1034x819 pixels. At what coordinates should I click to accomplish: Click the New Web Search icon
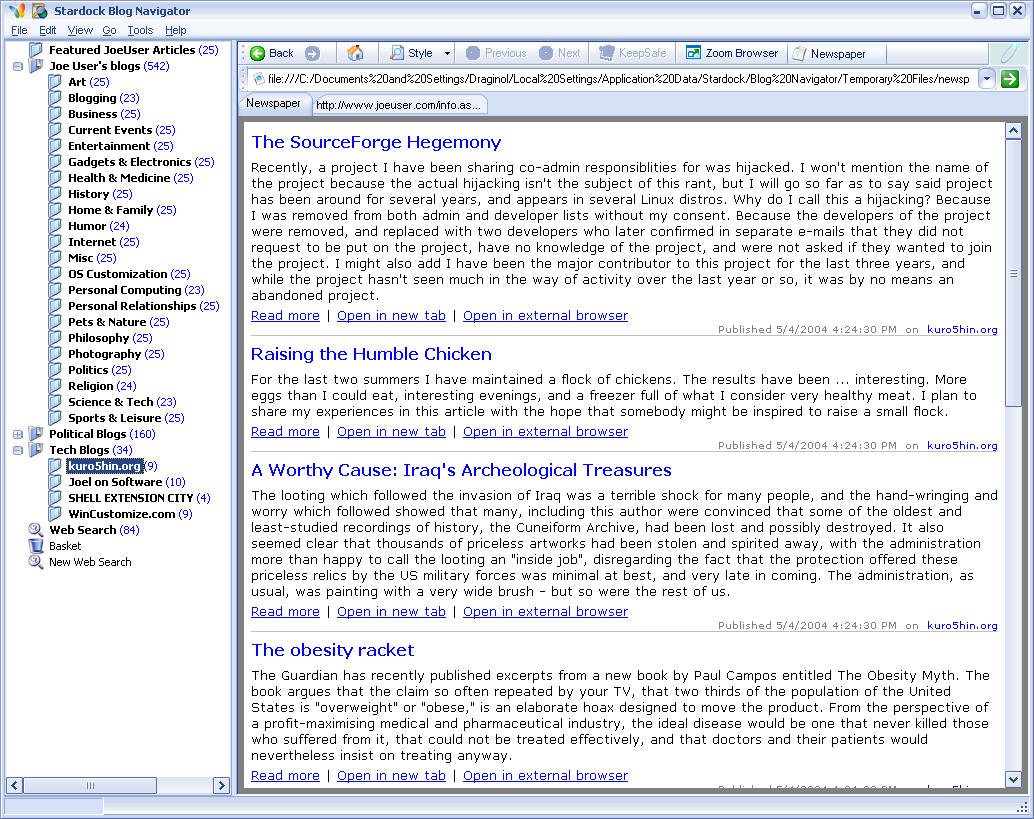(36, 562)
